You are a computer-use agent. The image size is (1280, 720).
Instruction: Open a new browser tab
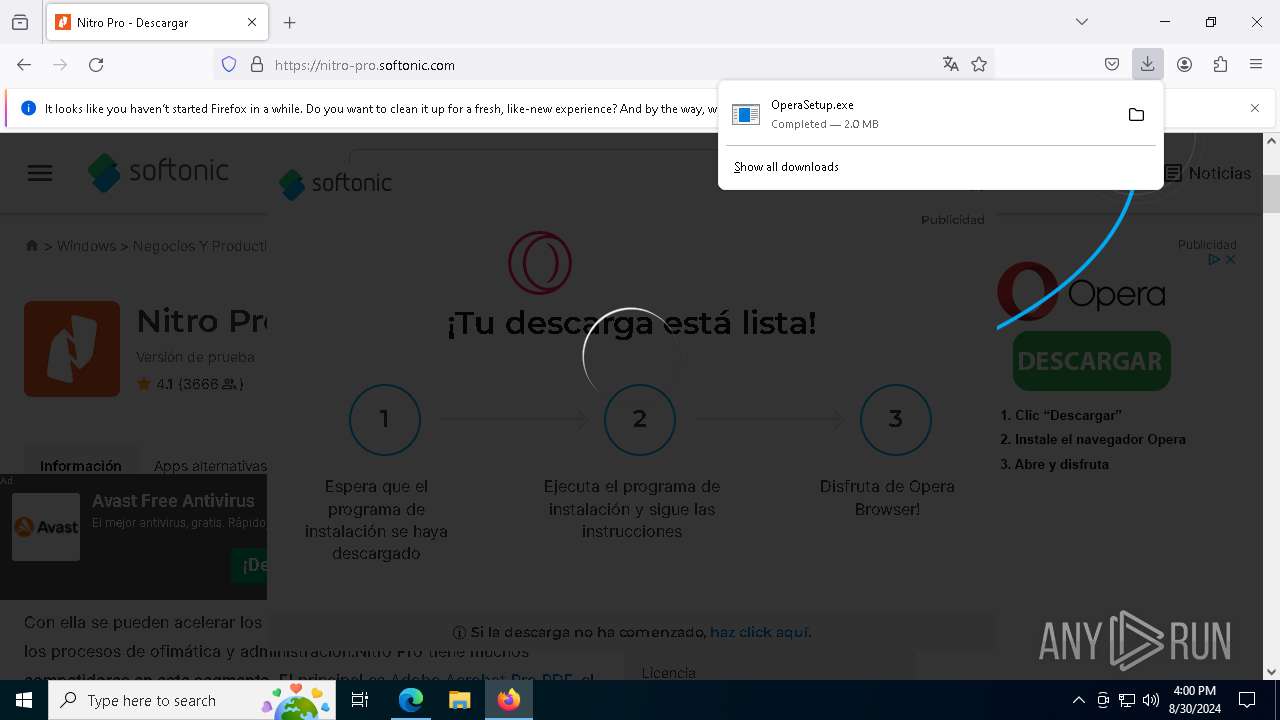(289, 22)
